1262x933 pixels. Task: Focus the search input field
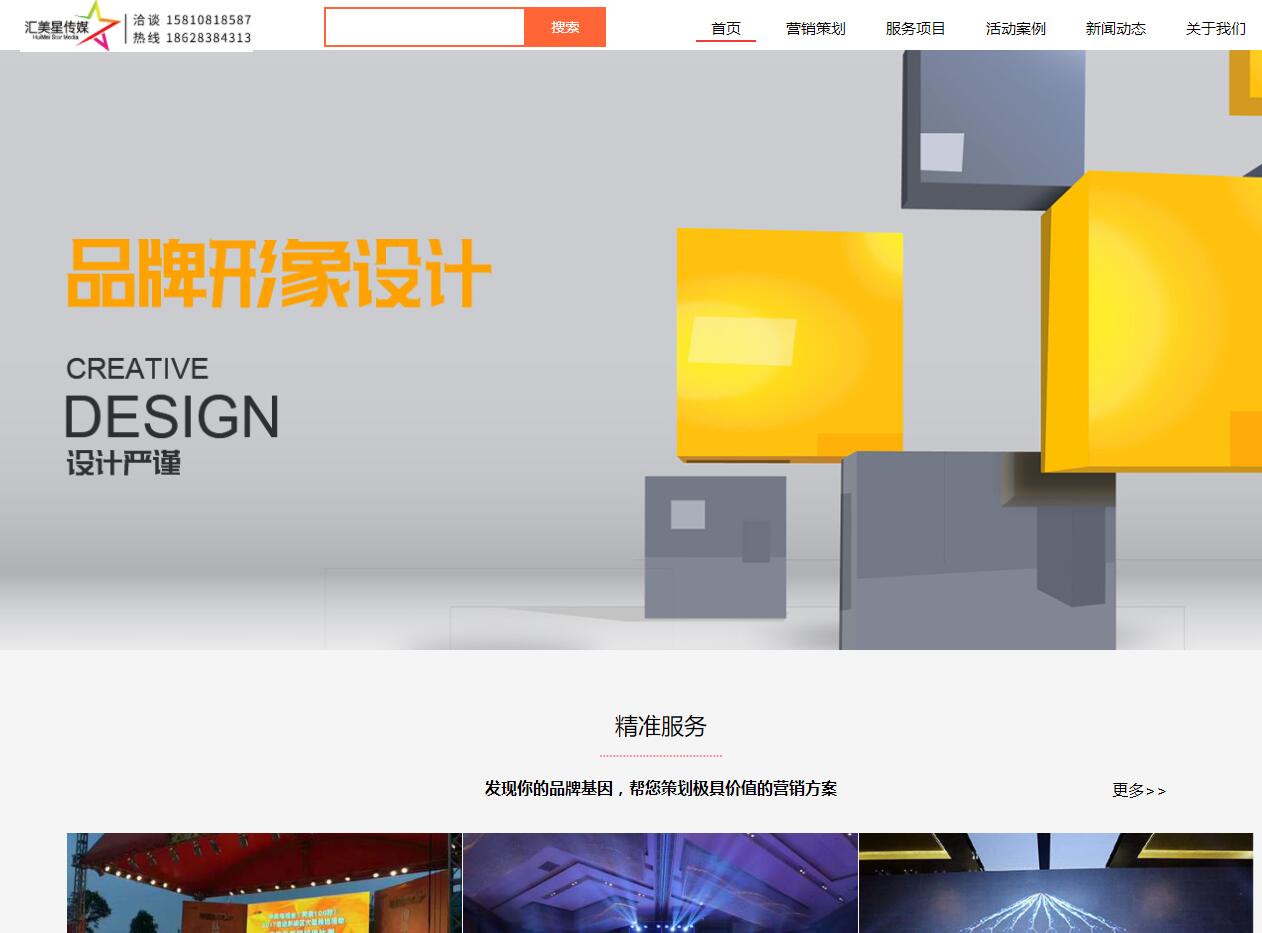pos(424,27)
